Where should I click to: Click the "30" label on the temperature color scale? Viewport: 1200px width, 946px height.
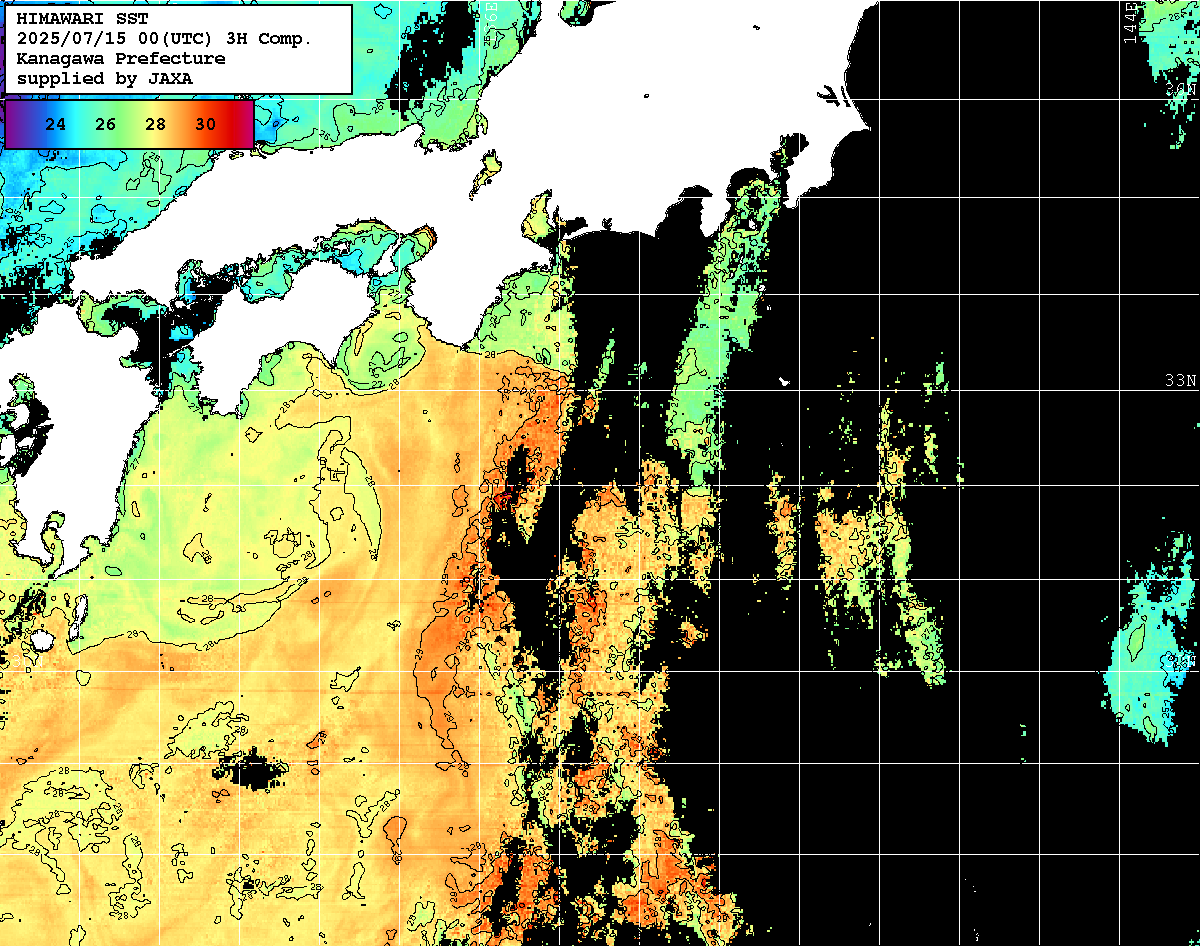point(205,125)
